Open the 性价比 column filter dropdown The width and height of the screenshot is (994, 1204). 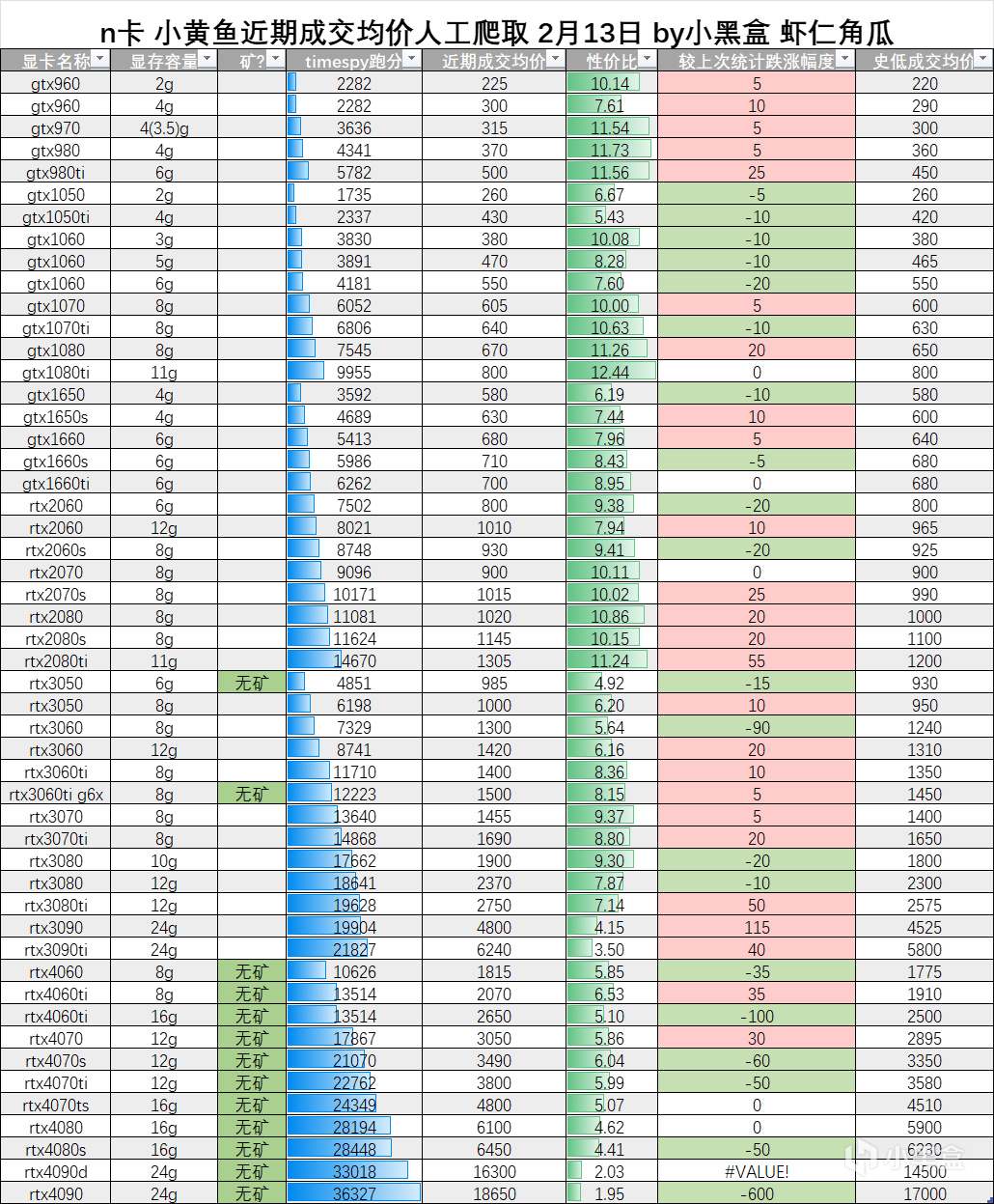click(x=647, y=61)
